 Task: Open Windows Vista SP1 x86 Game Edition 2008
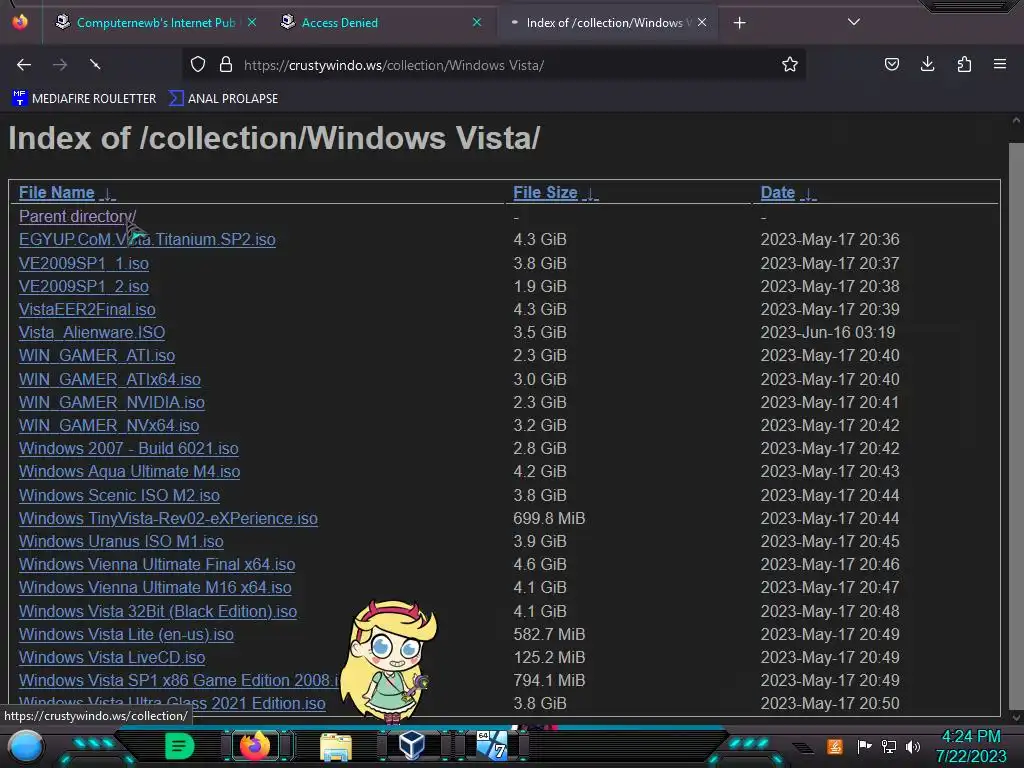[179, 680]
